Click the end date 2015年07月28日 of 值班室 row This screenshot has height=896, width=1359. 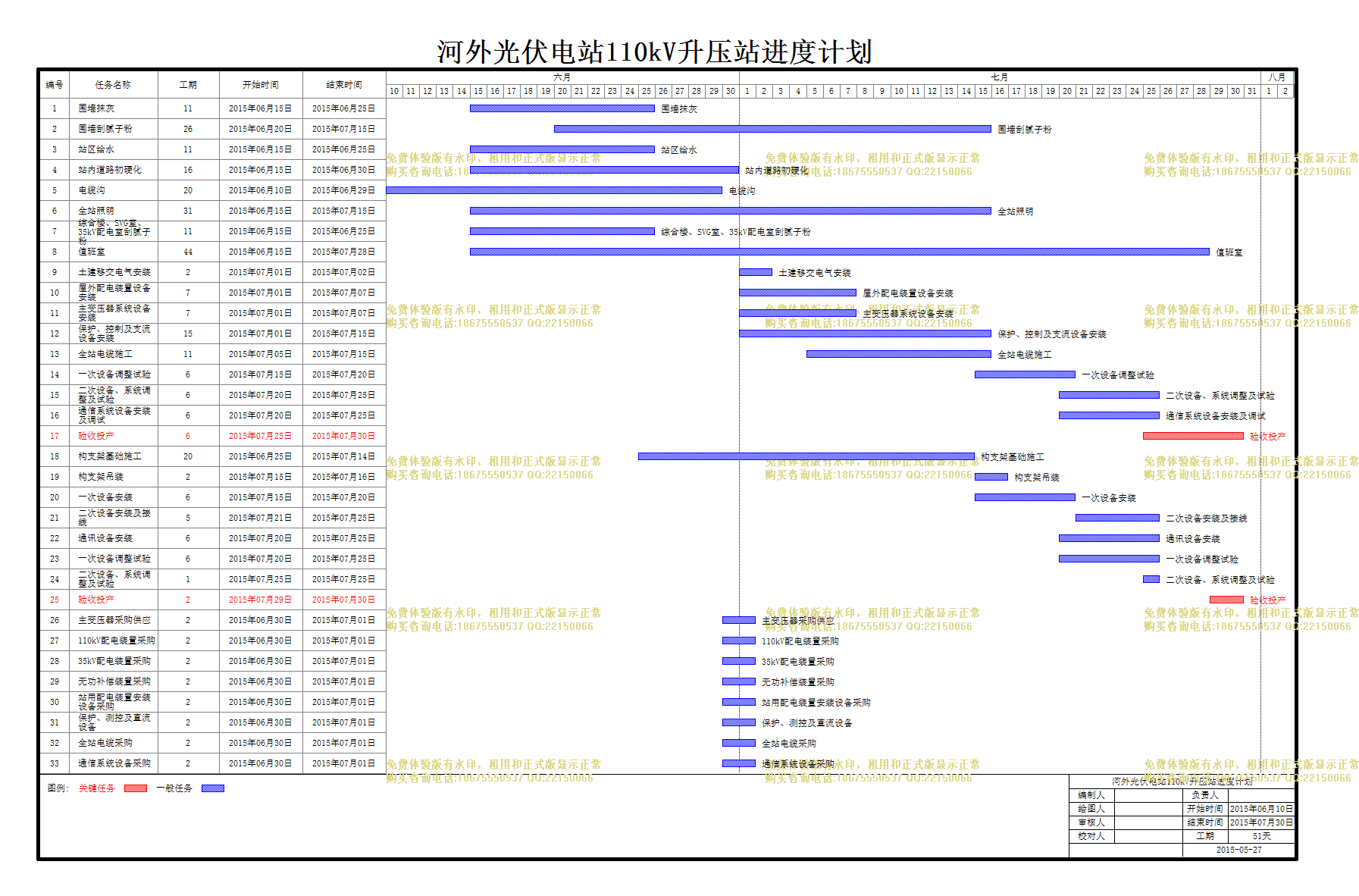pos(343,252)
